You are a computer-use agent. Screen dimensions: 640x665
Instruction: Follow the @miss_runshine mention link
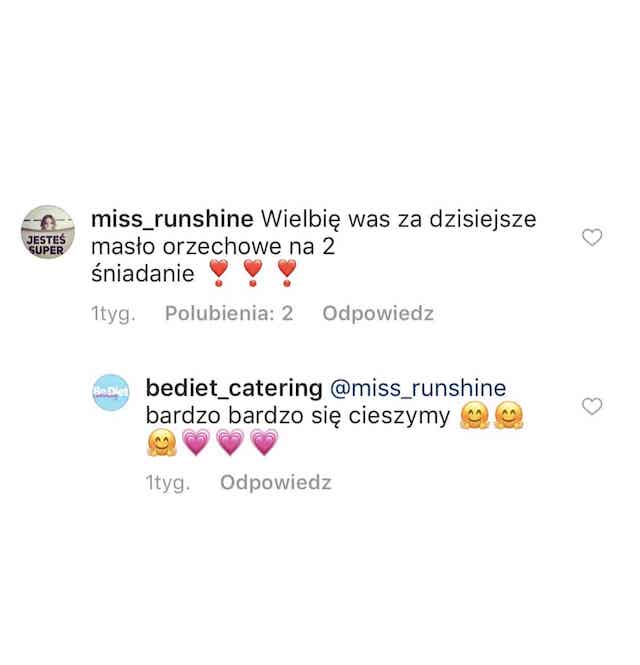(418, 388)
